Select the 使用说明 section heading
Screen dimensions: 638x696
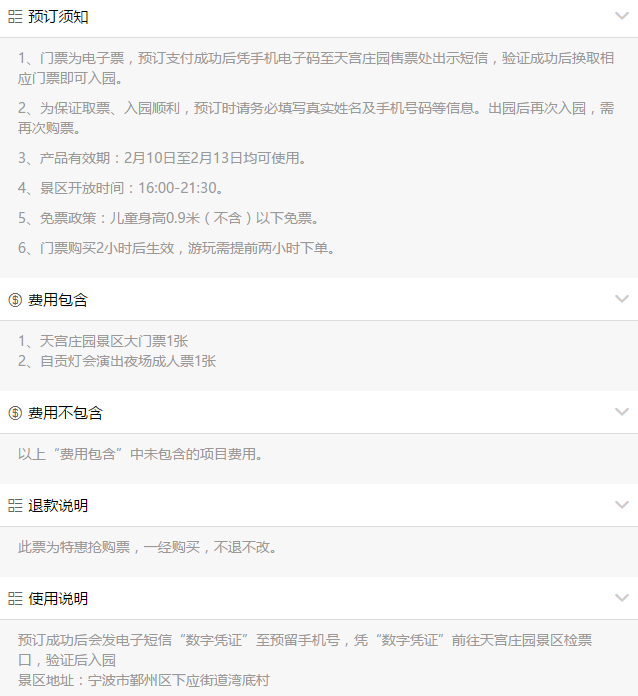pos(58,599)
